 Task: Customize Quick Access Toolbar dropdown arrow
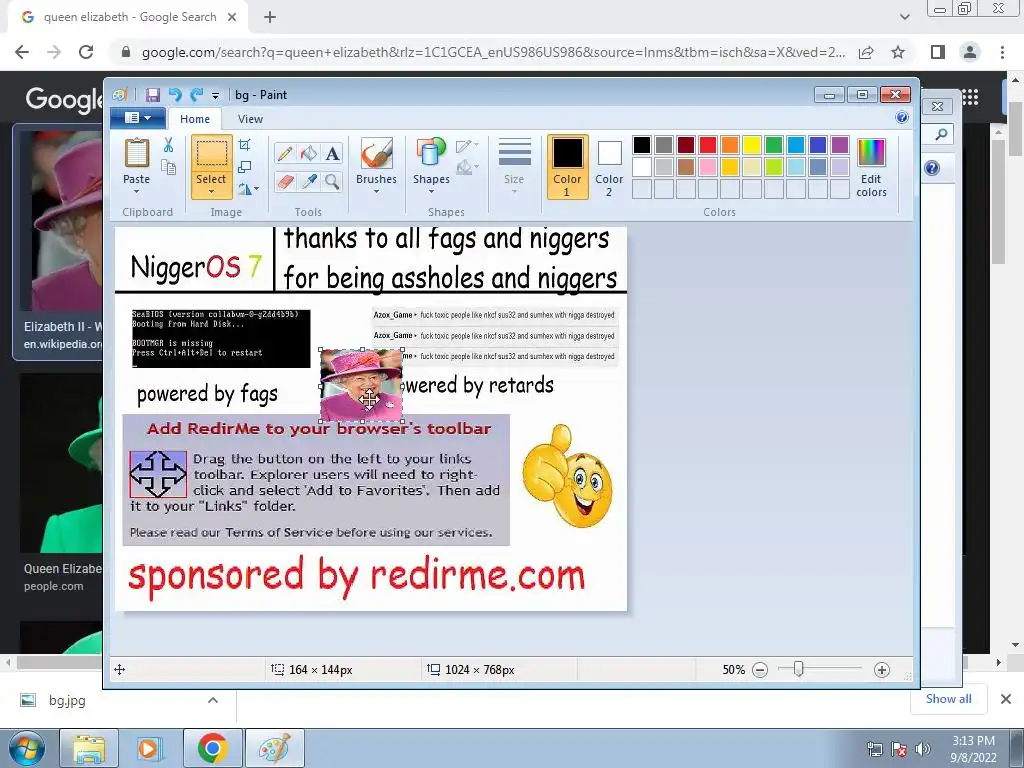[x=215, y=95]
